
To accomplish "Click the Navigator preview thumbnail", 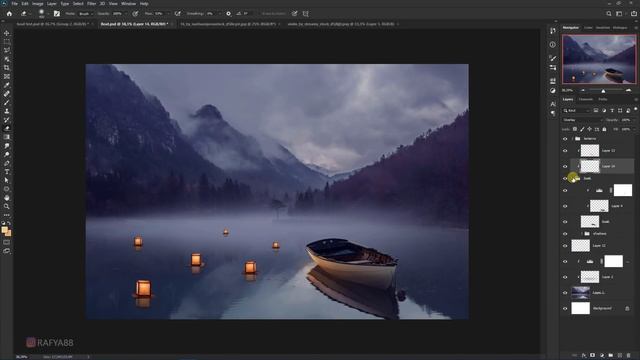I will click(x=599, y=59).
